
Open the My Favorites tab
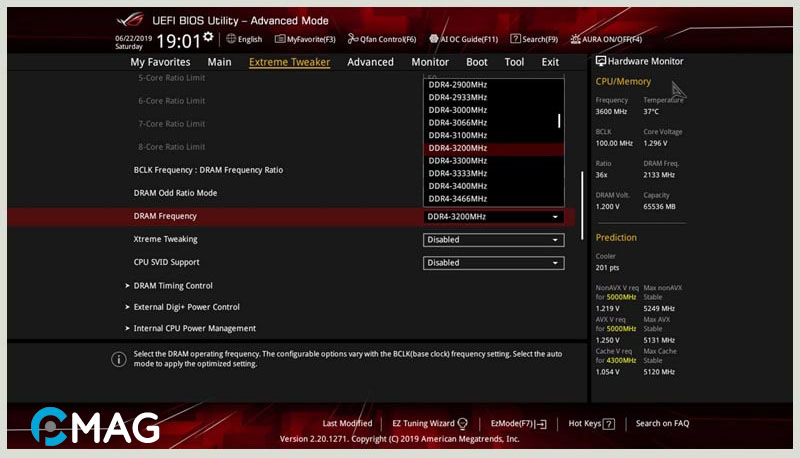pos(160,62)
